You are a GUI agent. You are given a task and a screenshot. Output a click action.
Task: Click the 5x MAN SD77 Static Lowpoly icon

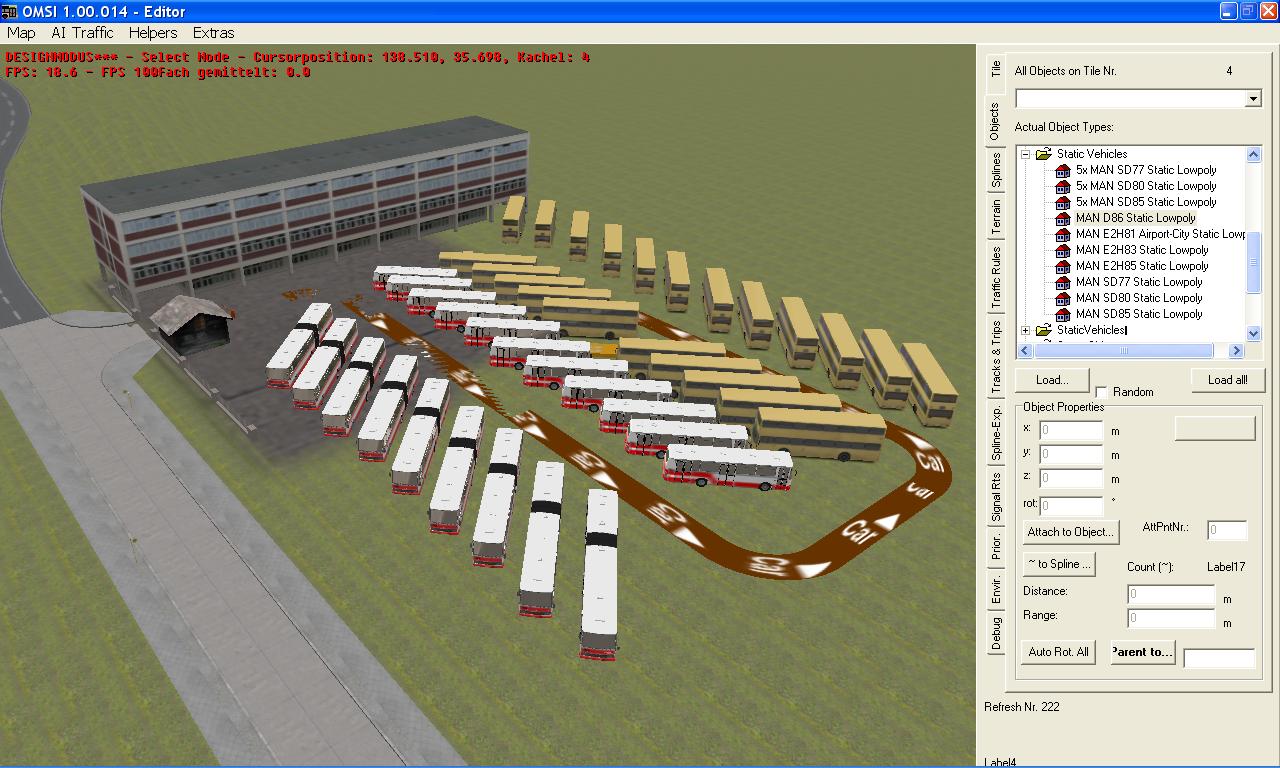pyautogui.click(x=1063, y=170)
